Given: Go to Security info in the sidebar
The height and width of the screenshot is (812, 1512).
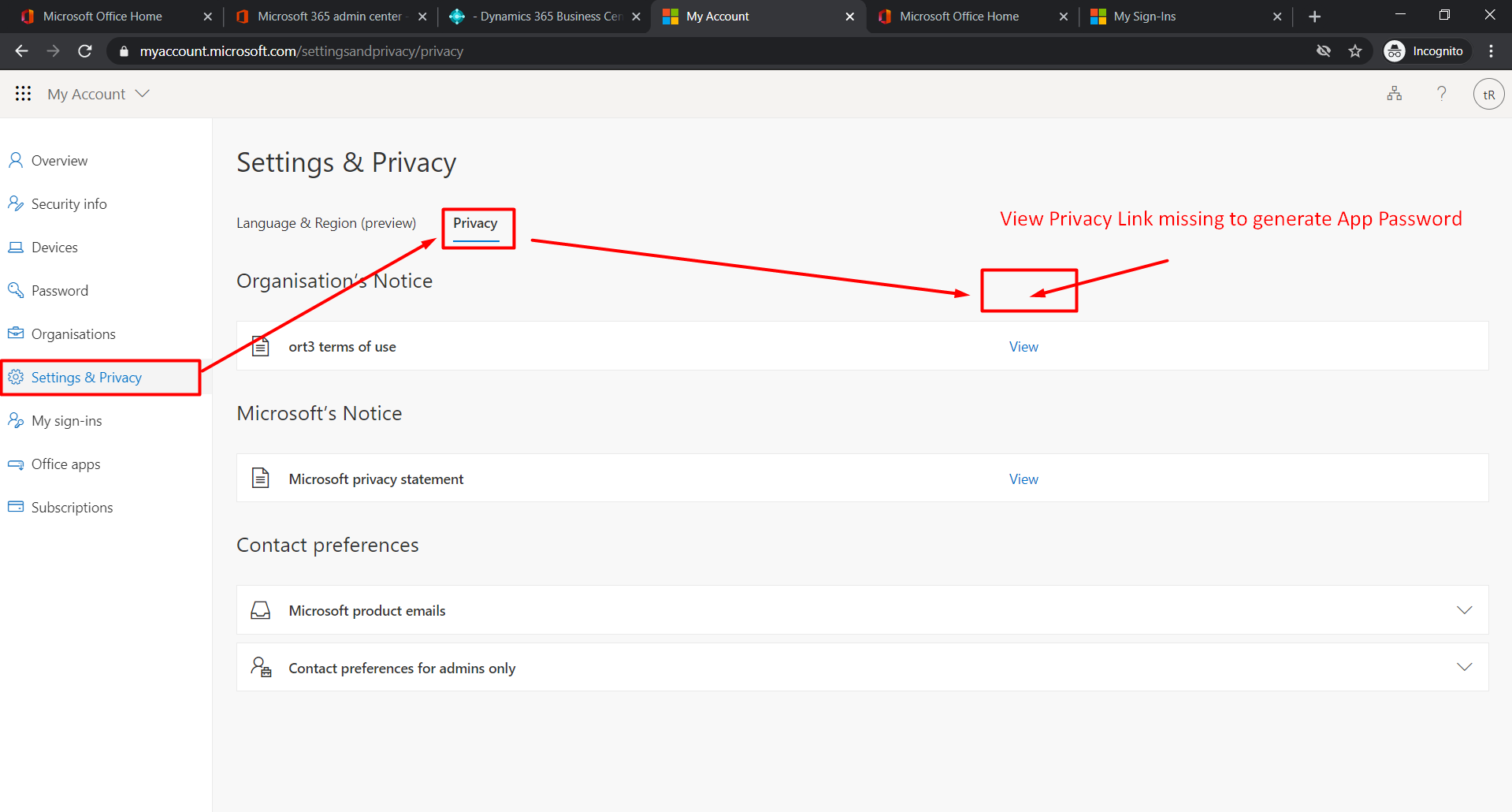Looking at the screenshot, I should tap(69, 203).
